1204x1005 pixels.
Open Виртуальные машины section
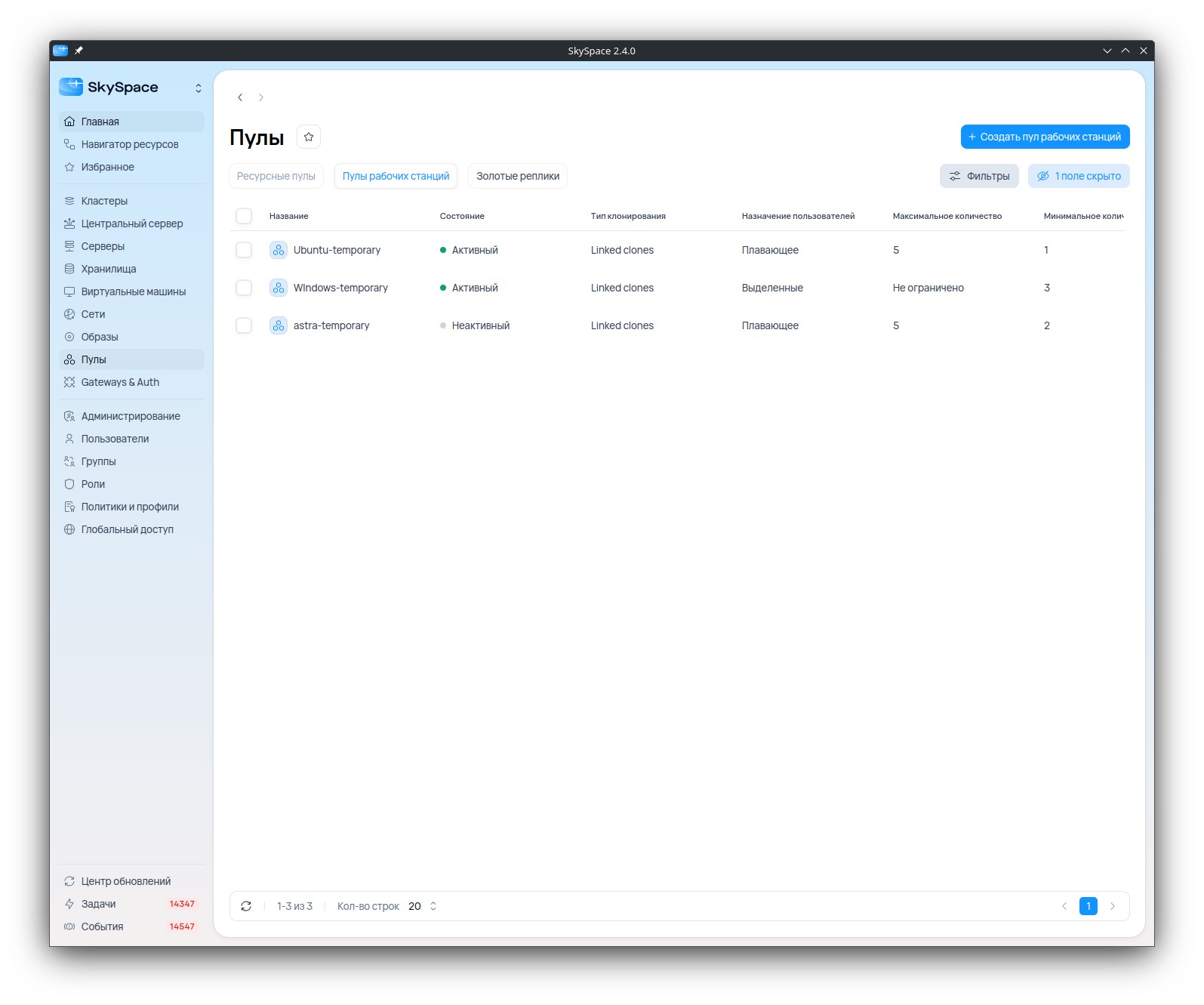point(131,291)
